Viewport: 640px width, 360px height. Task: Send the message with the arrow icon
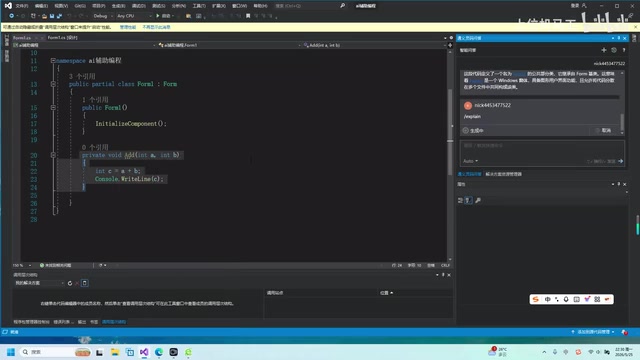(620, 161)
